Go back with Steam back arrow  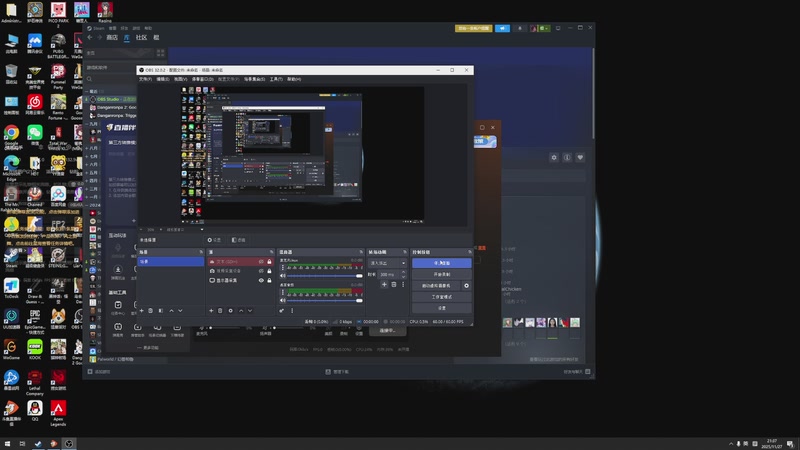[90, 38]
